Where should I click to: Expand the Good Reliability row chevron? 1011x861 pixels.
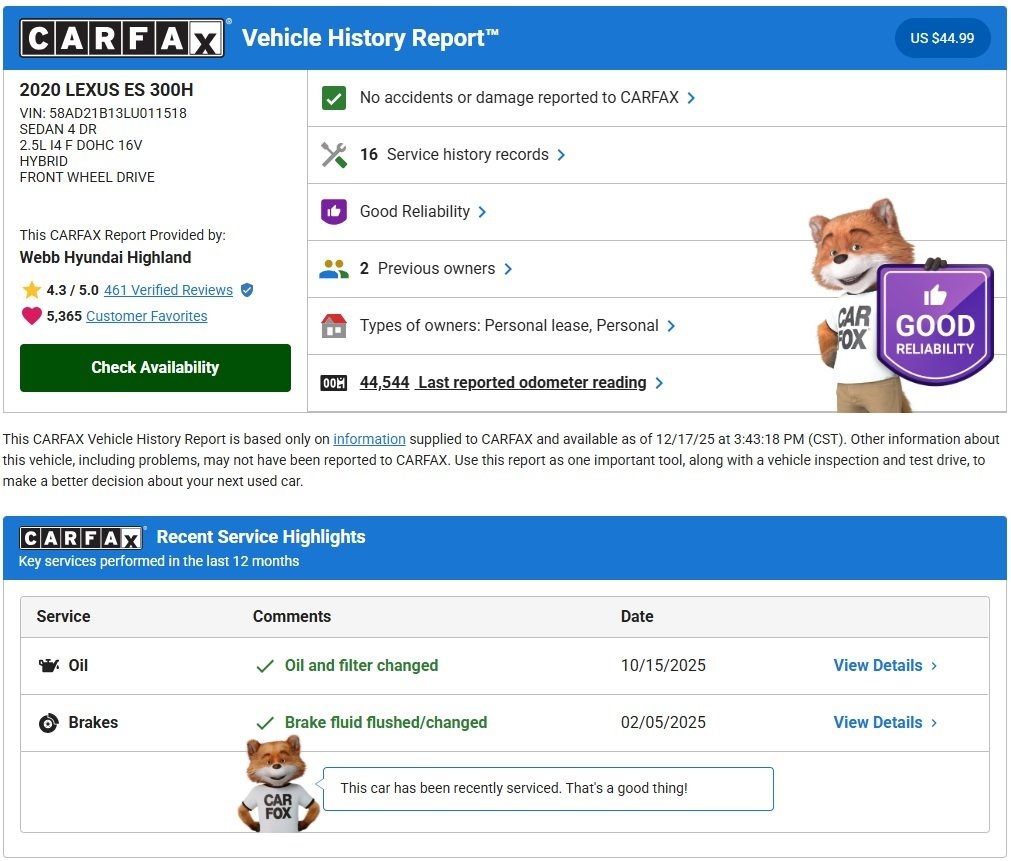tap(483, 212)
